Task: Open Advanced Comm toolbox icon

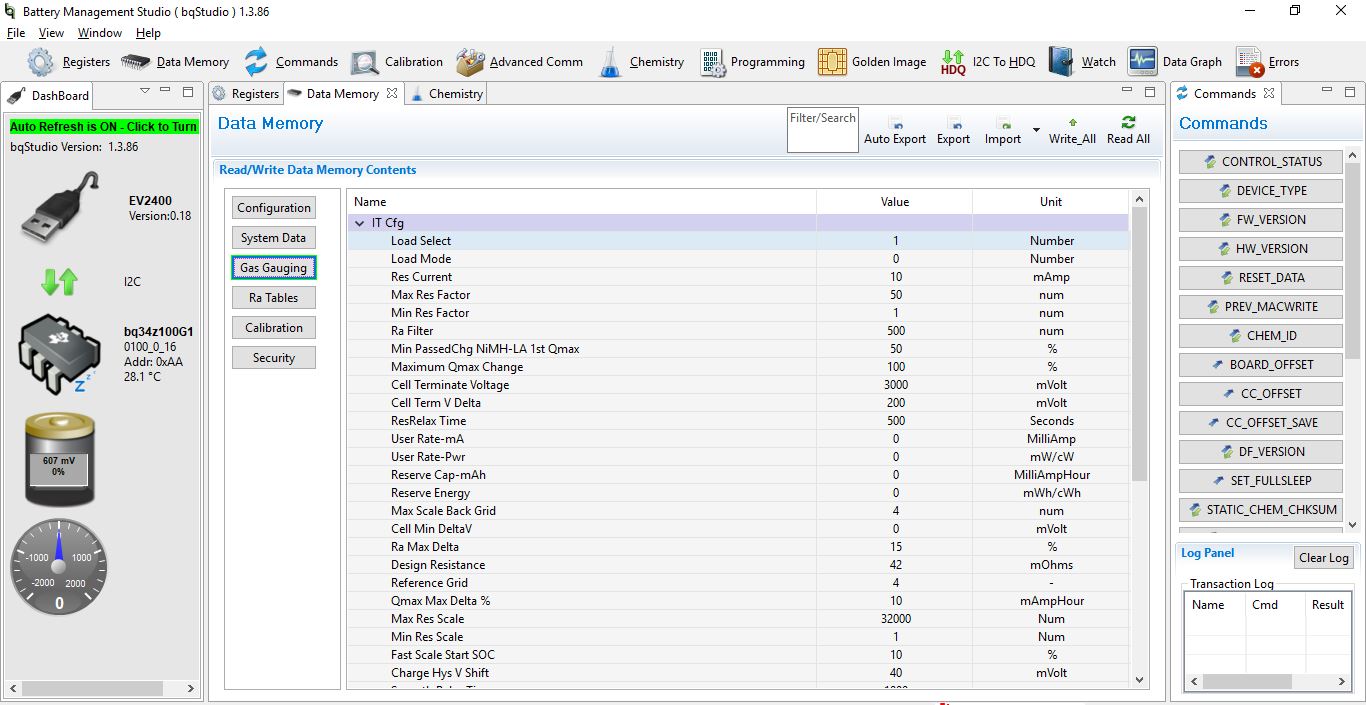Action: coord(470,62)
